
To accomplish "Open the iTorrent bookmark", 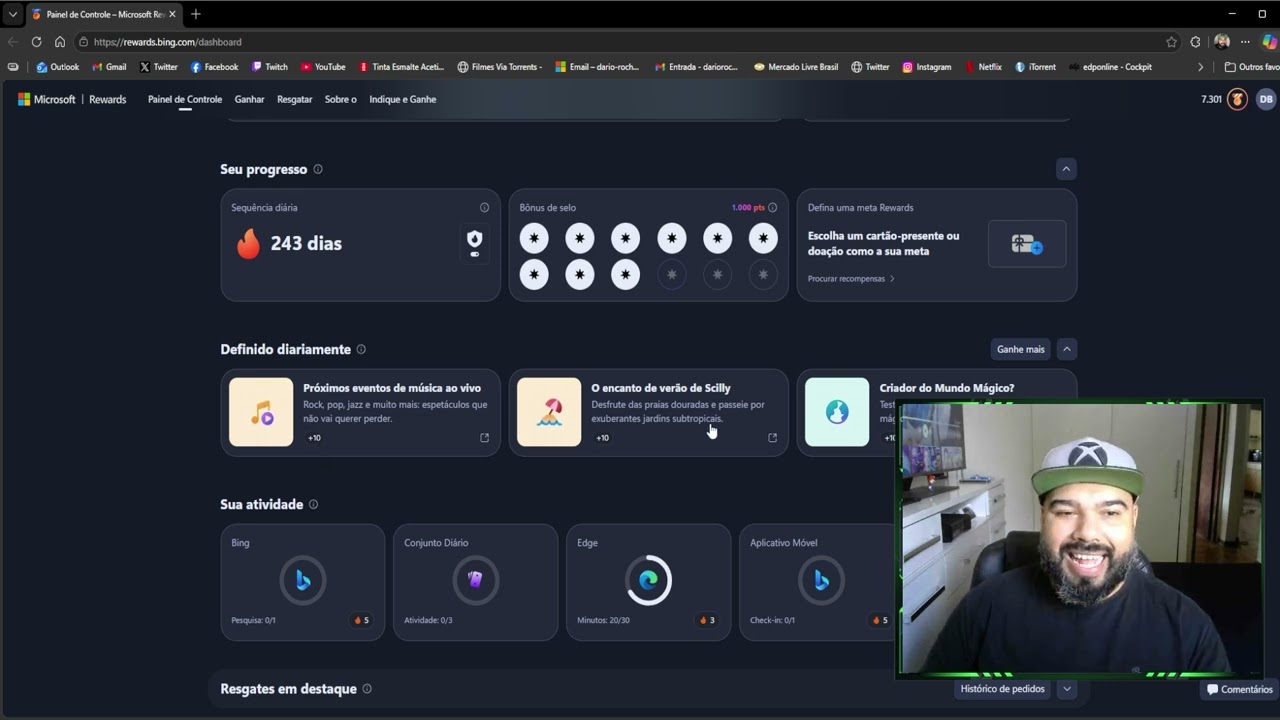I will [1035, 67].
